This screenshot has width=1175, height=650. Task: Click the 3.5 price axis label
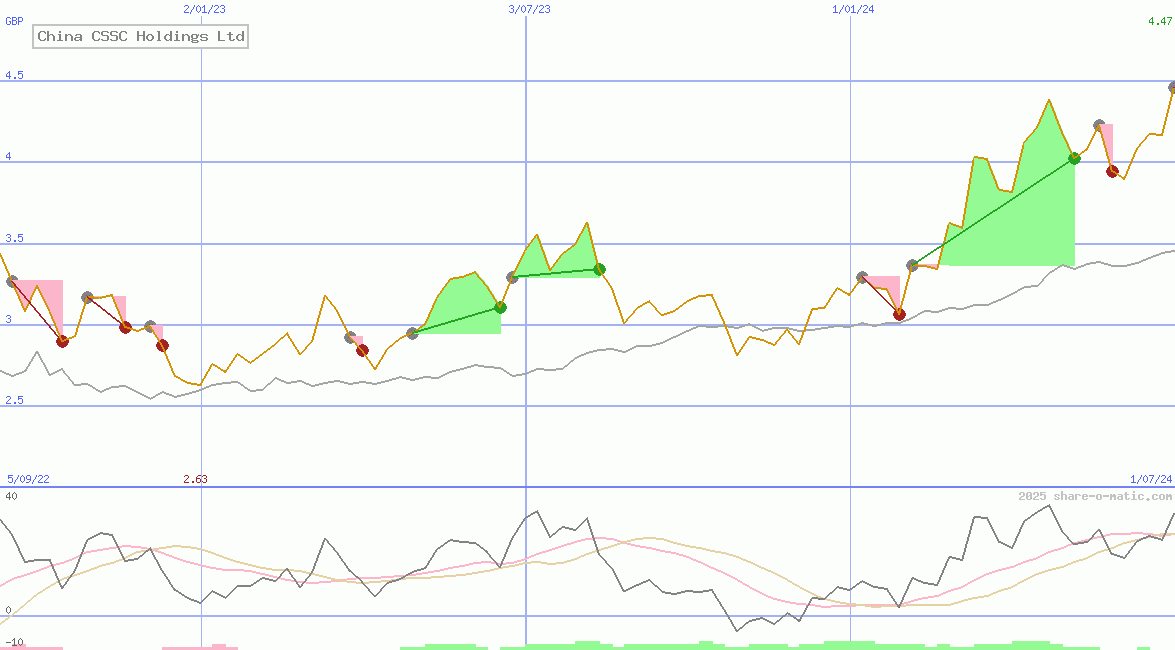point(14,238)
